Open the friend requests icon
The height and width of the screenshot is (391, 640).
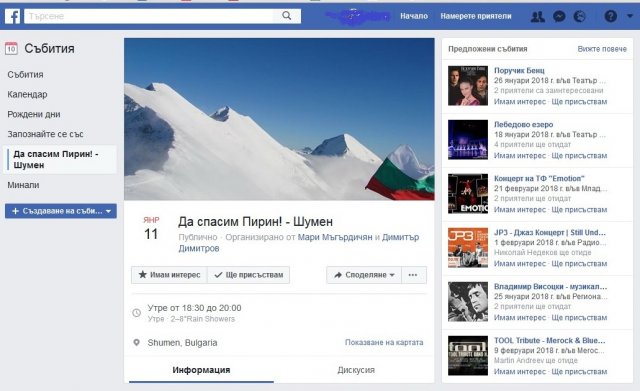pos(538,16)
